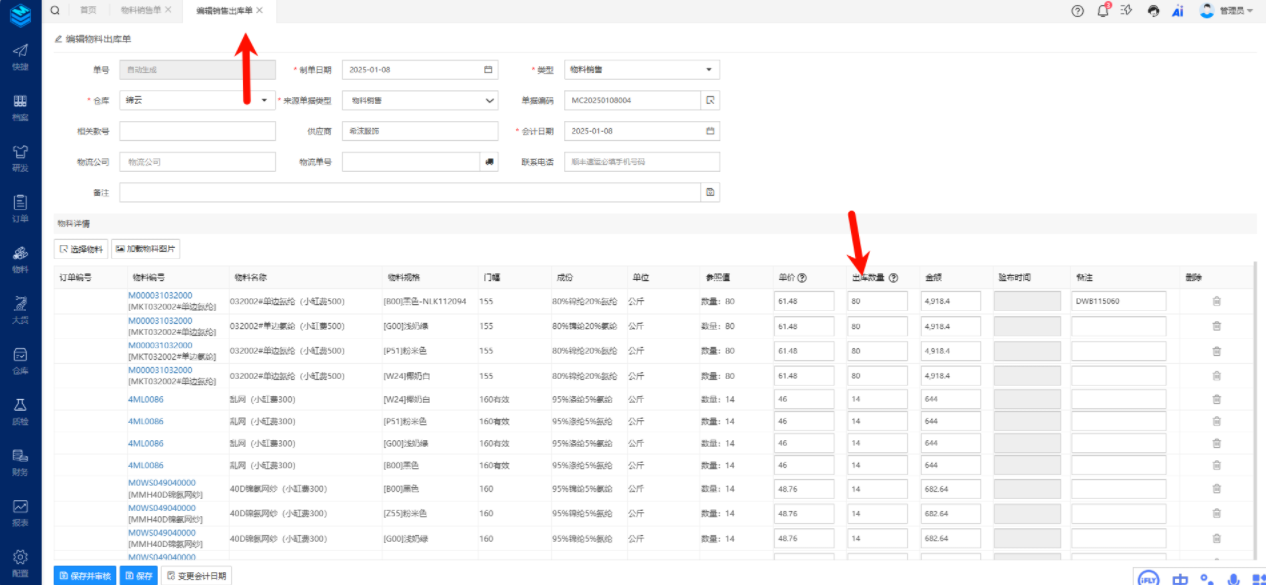This screenshot has height=585, width=1266.
Task: Switch to the 首页 home tab
Action: (88, 10)
